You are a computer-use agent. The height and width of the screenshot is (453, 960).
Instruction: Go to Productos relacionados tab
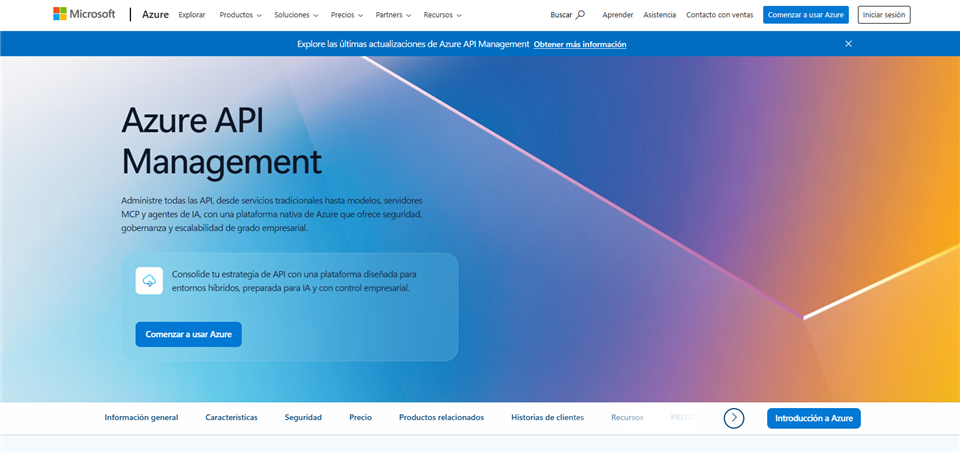441,417
